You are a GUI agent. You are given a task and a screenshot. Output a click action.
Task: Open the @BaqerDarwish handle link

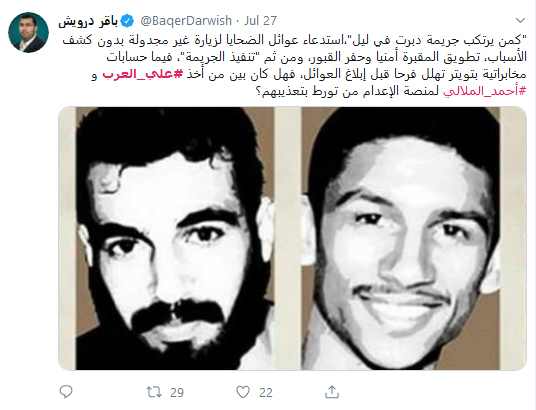186,21
